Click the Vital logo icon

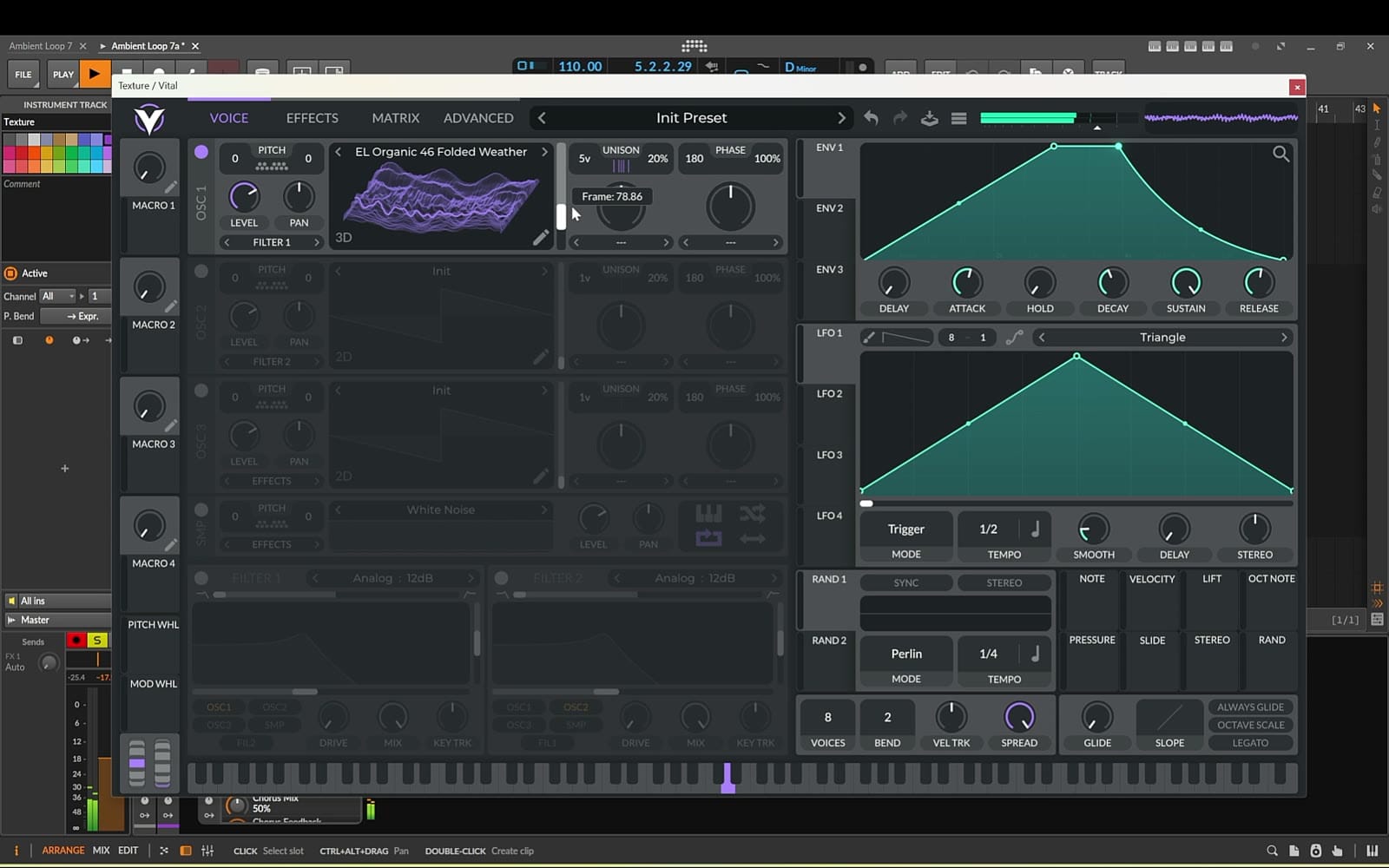149,119
